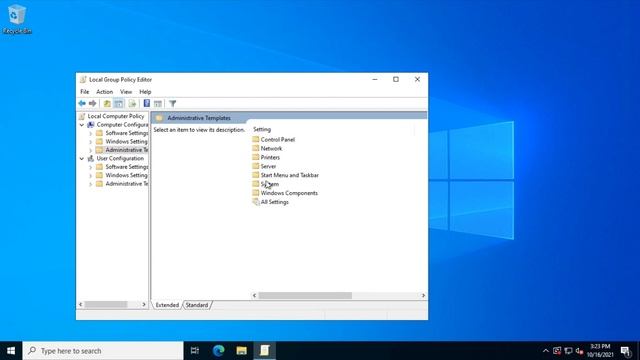Toggle the Show/Hide Console Tree icon
The width and height of the screenshot is (640, 360).
[x=118, y=104]
